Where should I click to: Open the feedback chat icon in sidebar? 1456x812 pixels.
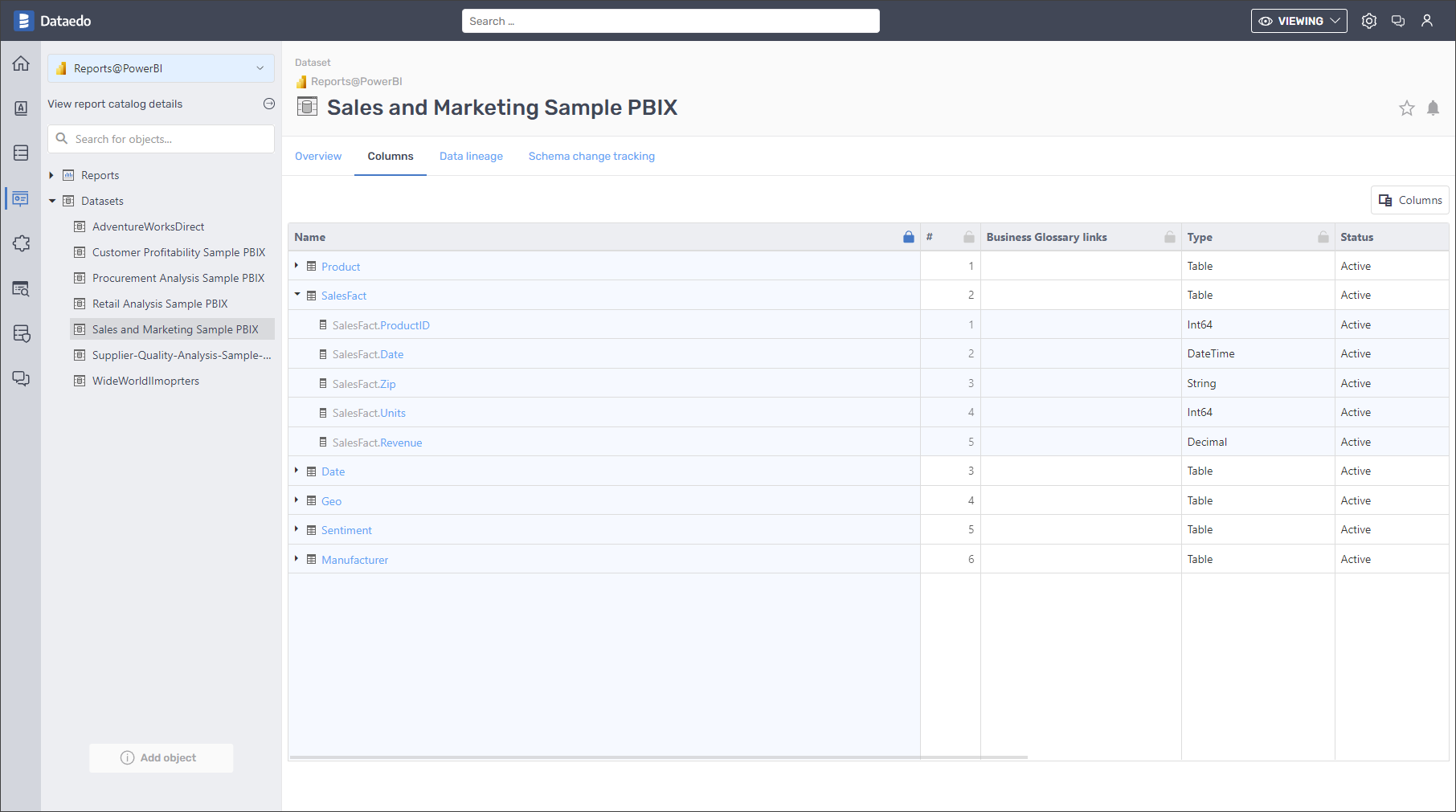[x=21, y=378]
